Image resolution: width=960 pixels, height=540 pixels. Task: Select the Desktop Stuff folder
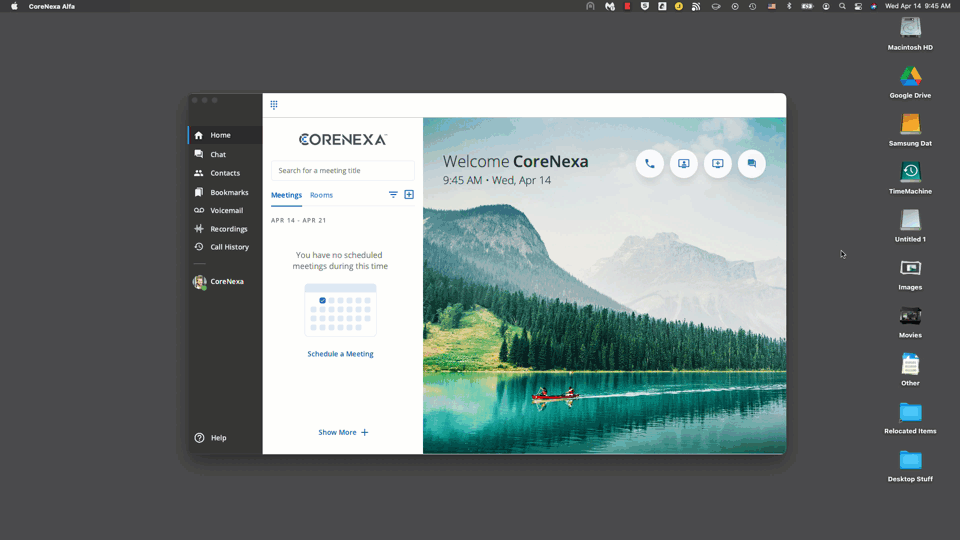[910, 465]
